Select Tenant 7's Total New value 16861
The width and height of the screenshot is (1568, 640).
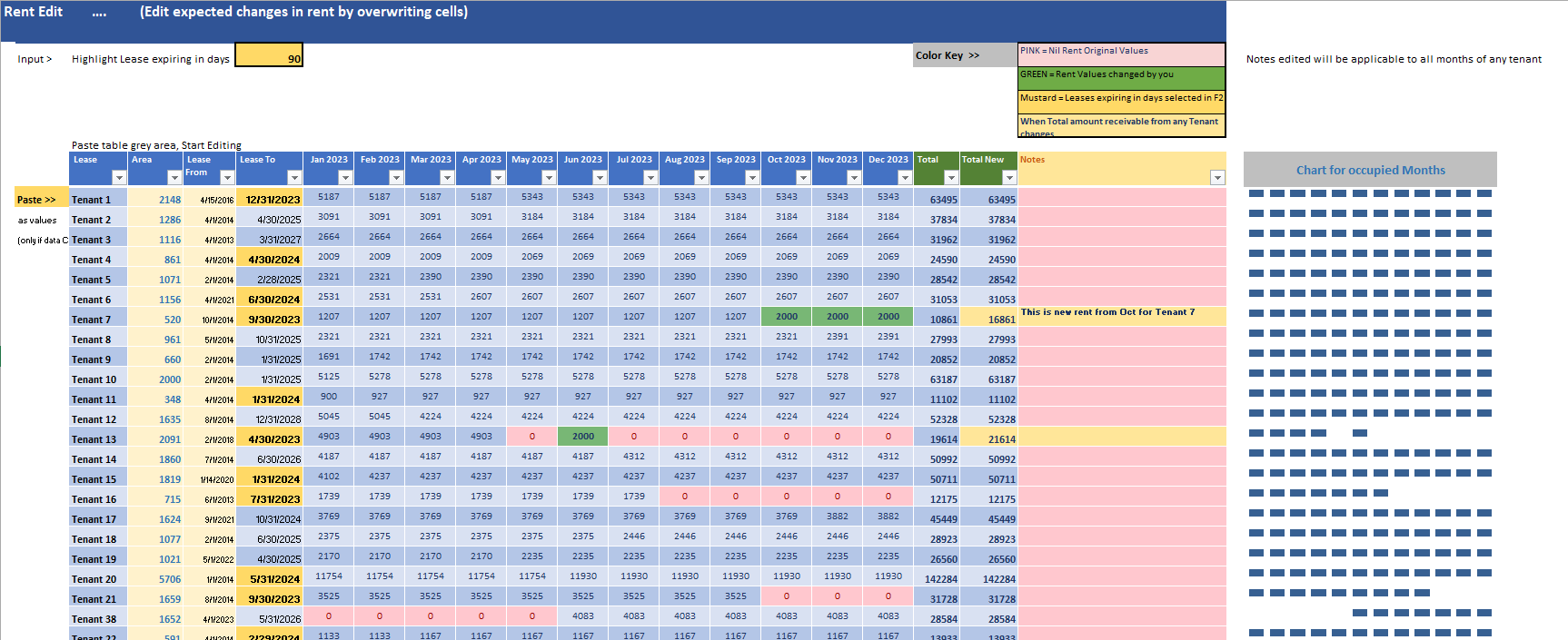989,319
